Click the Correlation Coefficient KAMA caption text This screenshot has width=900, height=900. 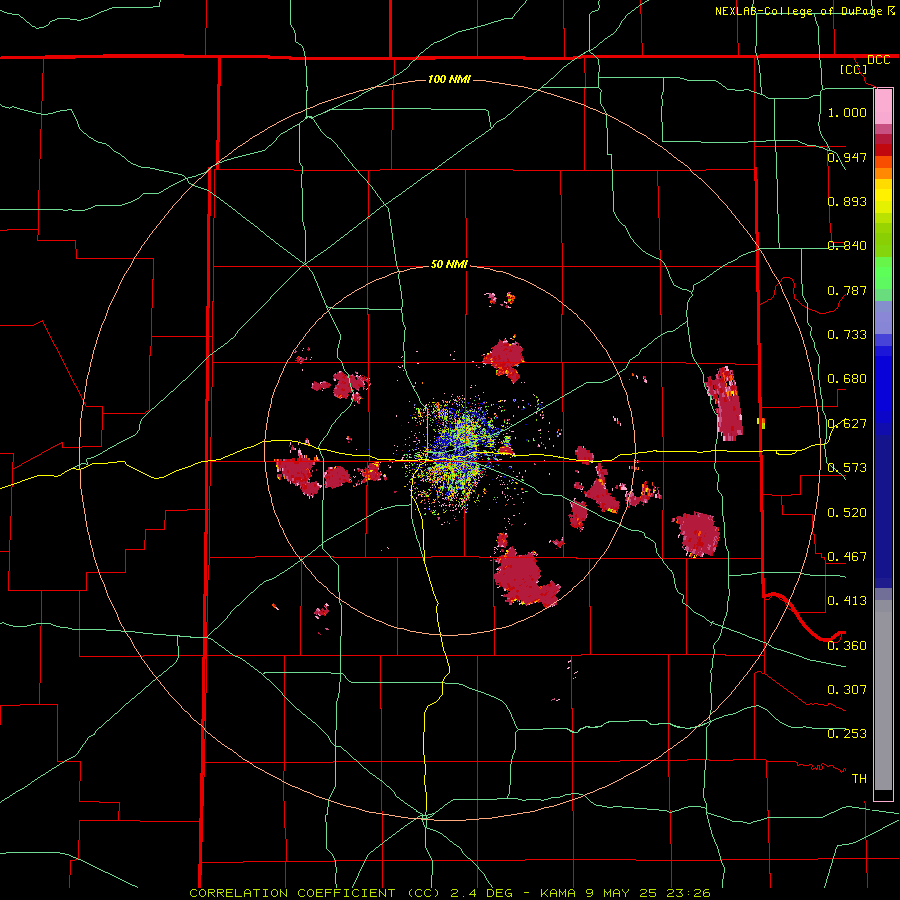(450, 893)
